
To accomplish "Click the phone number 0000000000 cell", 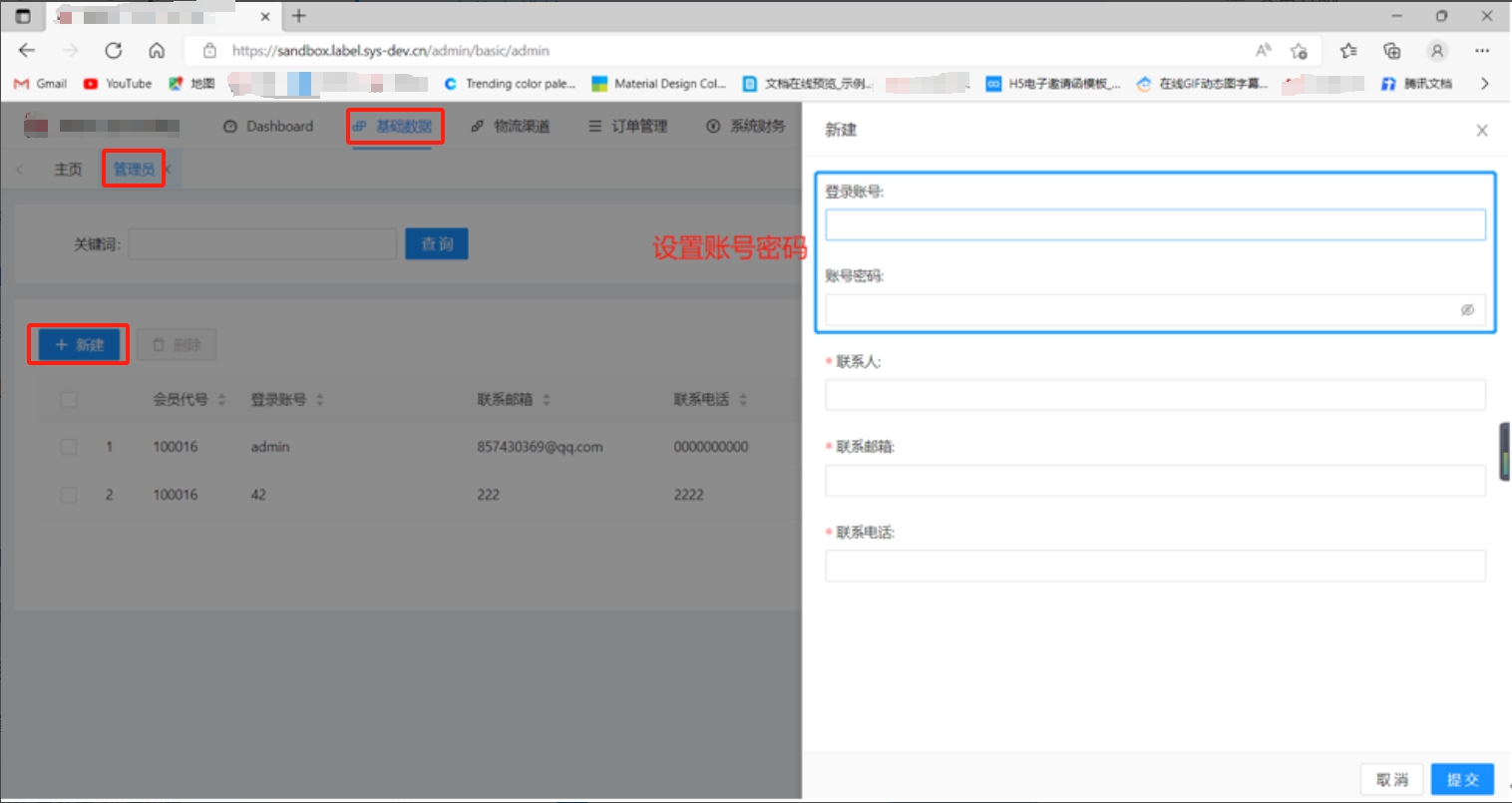I will [711, 447].
